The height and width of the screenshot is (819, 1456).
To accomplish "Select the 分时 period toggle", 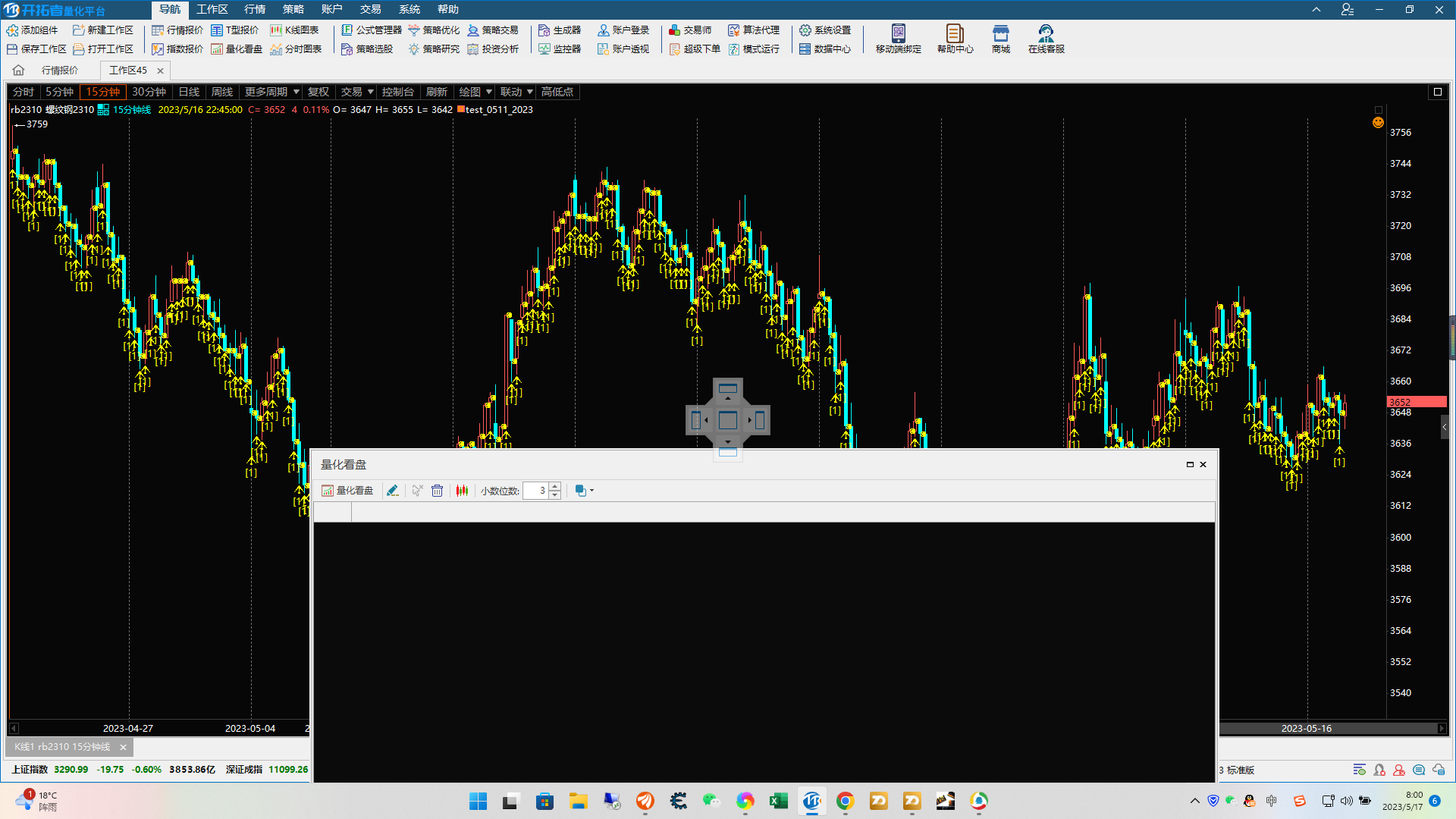I will click(24, 92).
